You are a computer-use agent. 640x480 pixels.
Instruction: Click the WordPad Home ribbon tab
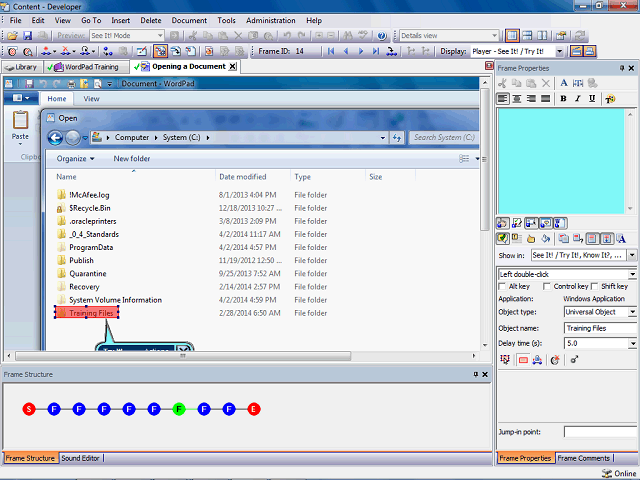pos(56,99)
